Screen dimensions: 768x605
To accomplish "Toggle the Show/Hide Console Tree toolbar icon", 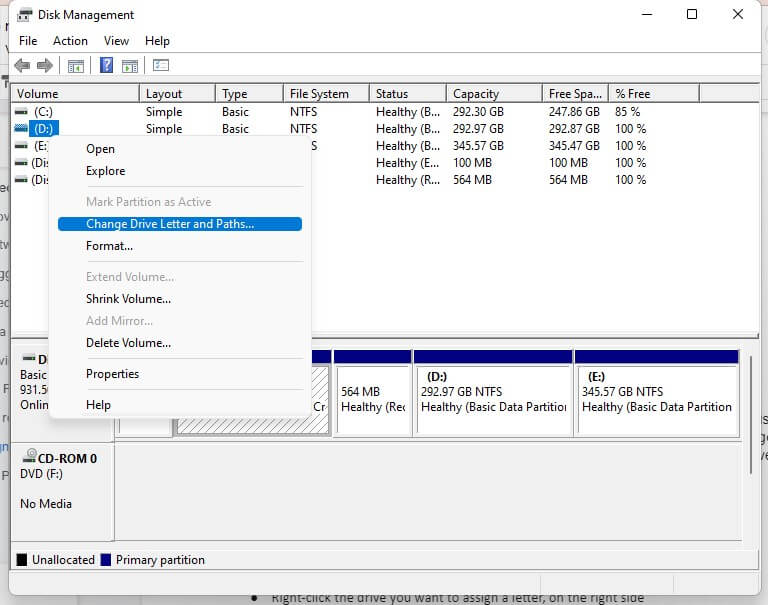I will pos(75,66).
